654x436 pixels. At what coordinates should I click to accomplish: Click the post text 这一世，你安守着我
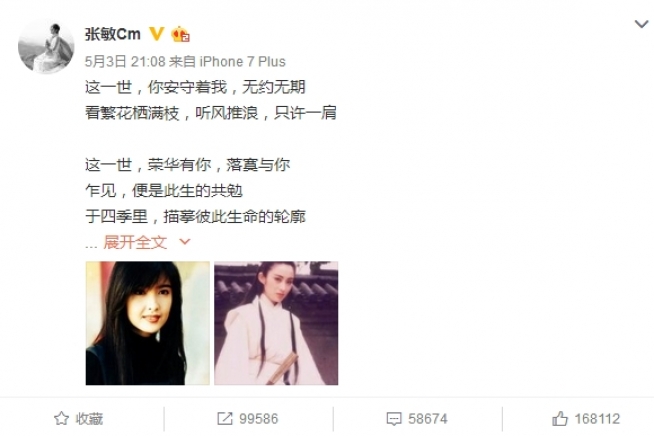[156, 87]
